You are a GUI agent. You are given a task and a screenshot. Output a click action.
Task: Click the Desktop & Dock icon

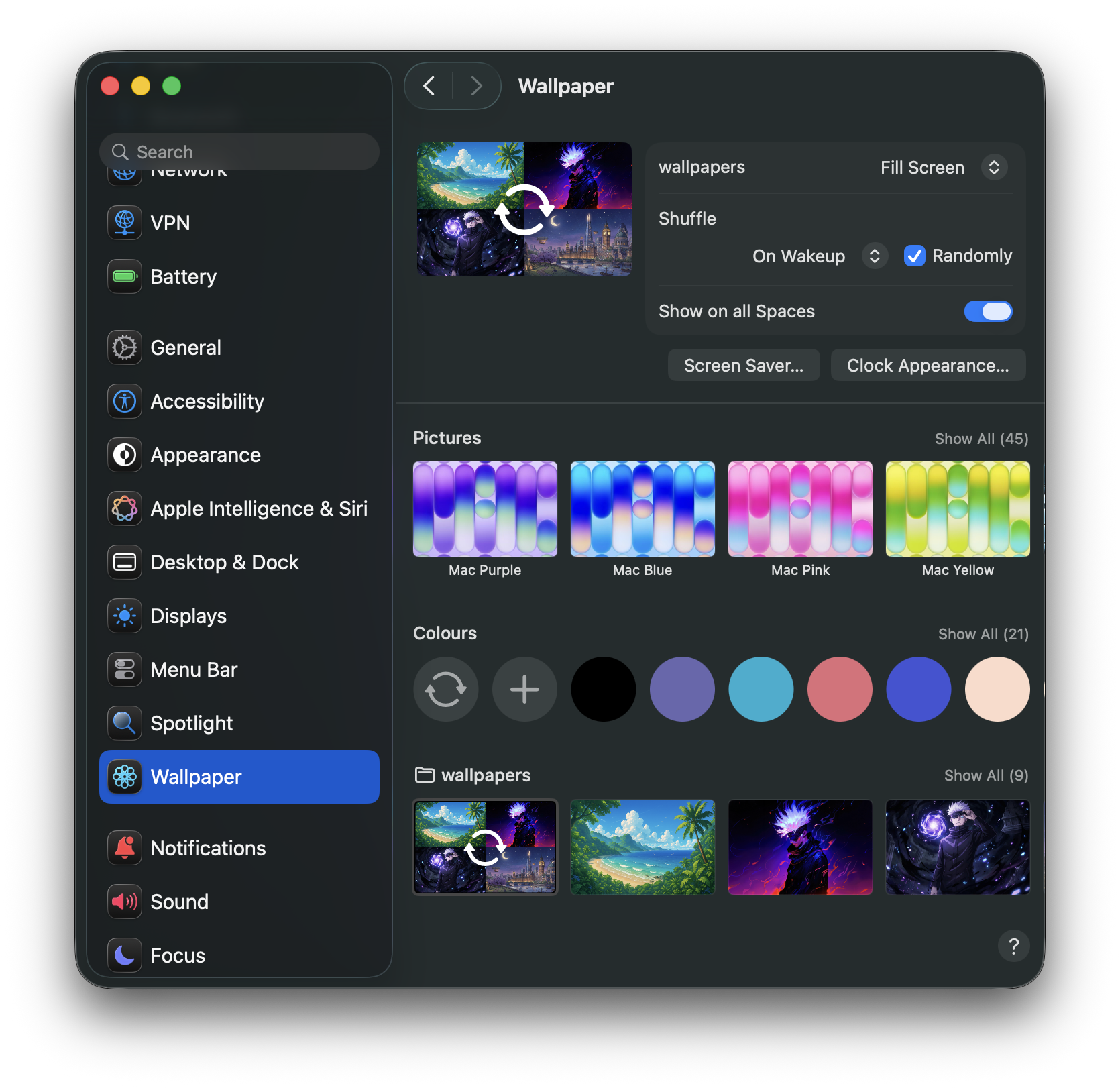pos(125,562)
